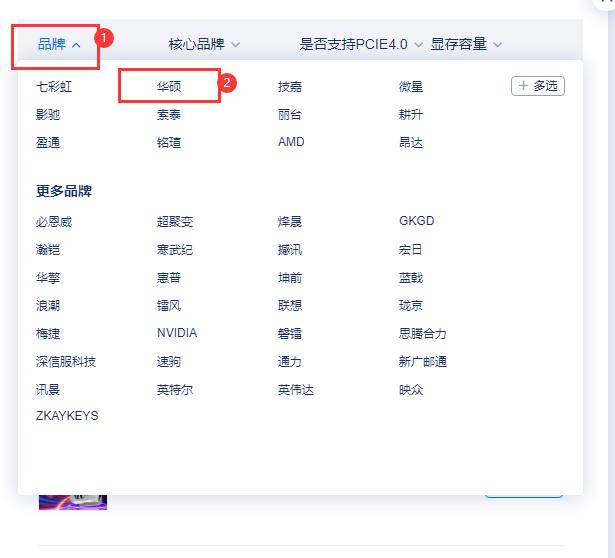Select the 坤前 brand

point(290,278)
